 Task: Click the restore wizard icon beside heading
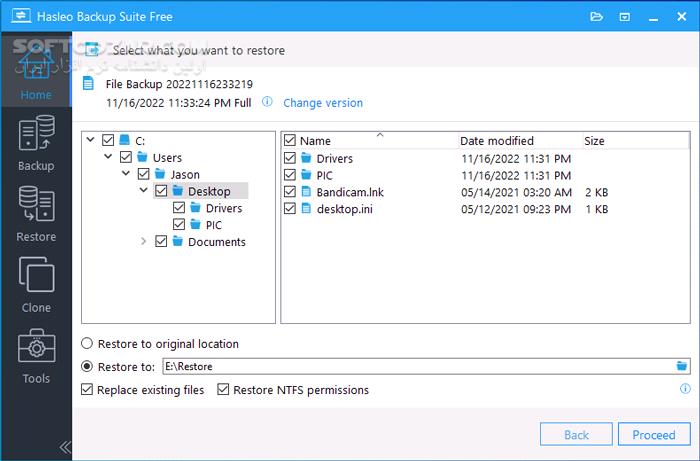(x=92, y=49)
